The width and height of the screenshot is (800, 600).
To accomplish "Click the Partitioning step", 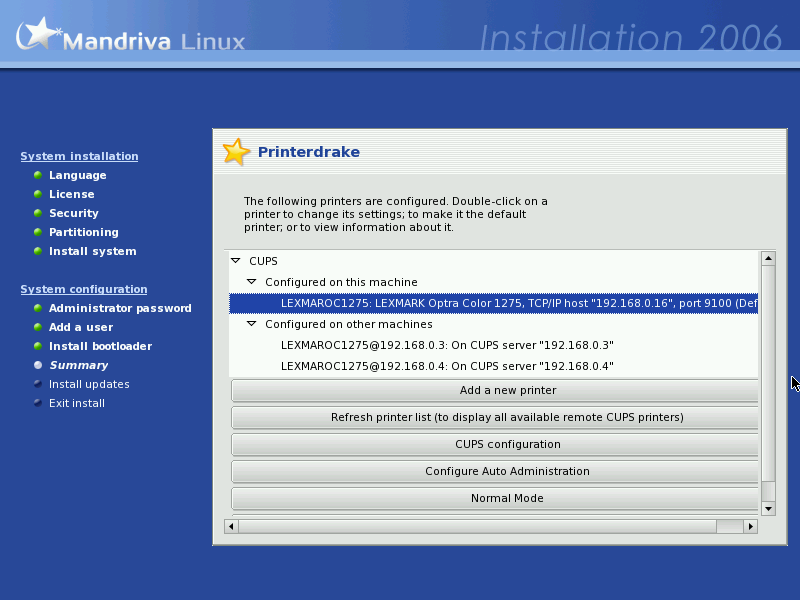I will coord(84,232).
